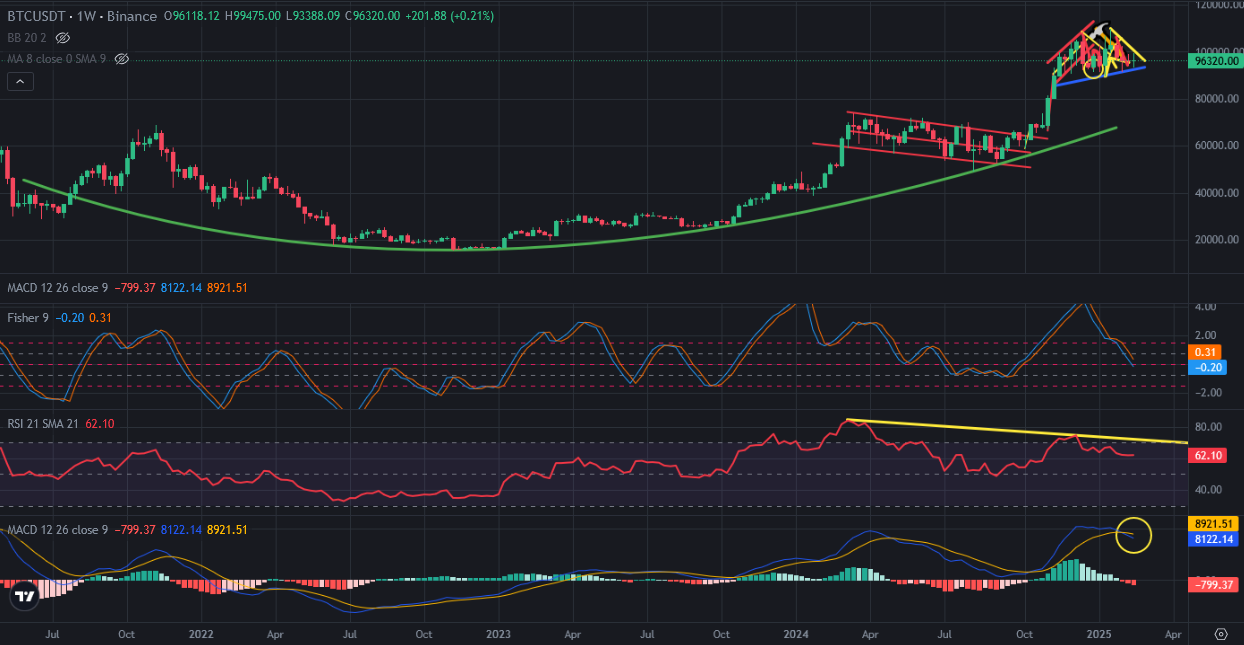The width and height of the screenshot is (1244, 645).
Task: Select the yellow circle drawing in the MACD pane
Action: coord(1135,535)
